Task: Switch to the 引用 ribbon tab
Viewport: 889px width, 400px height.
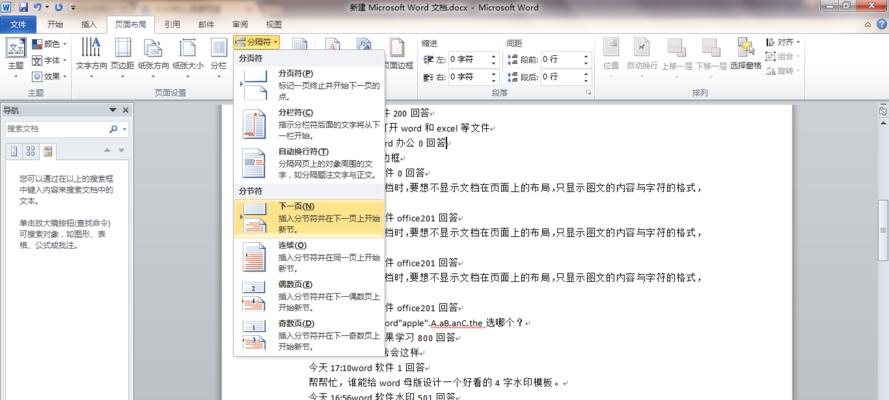Action: tap(172, 24)
